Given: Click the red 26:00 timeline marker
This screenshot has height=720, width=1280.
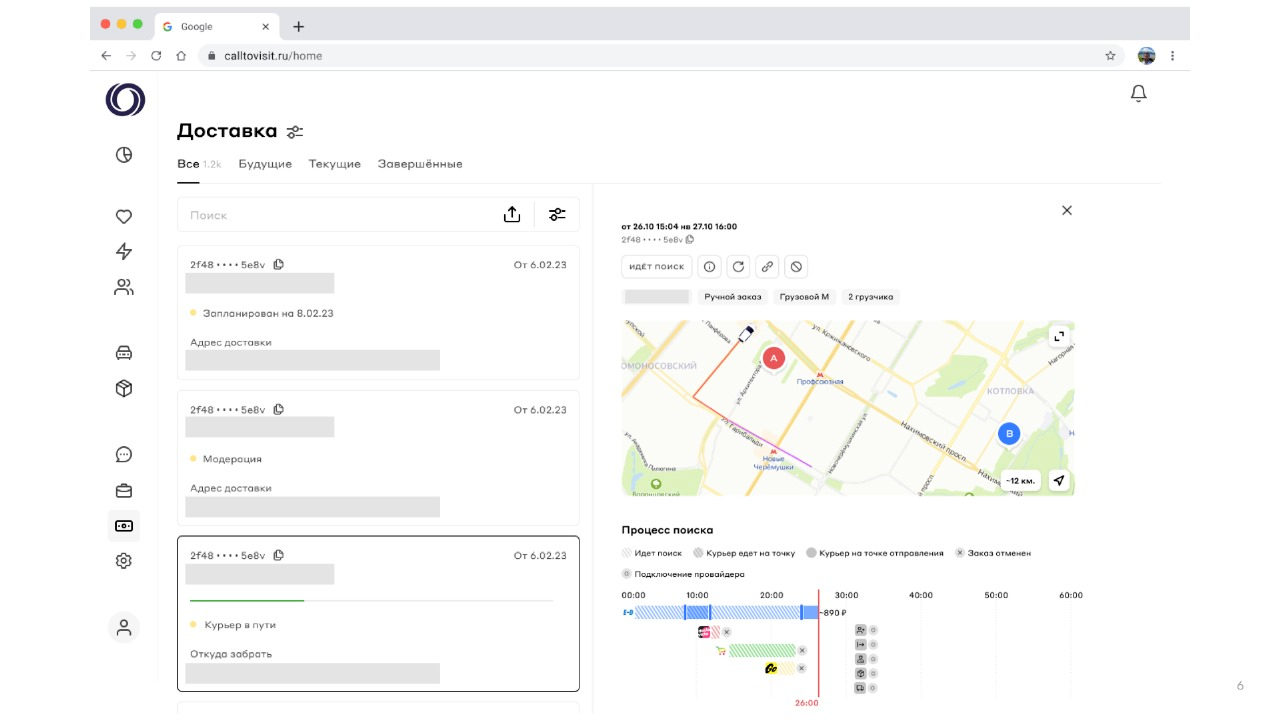Looking at the screenshot, I should (807, 703).
